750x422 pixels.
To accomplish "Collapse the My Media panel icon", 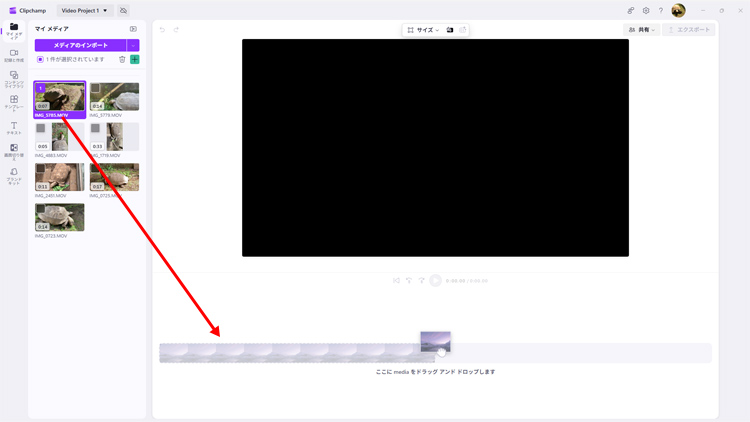I will pyautogui.click(x=133, y=29).
